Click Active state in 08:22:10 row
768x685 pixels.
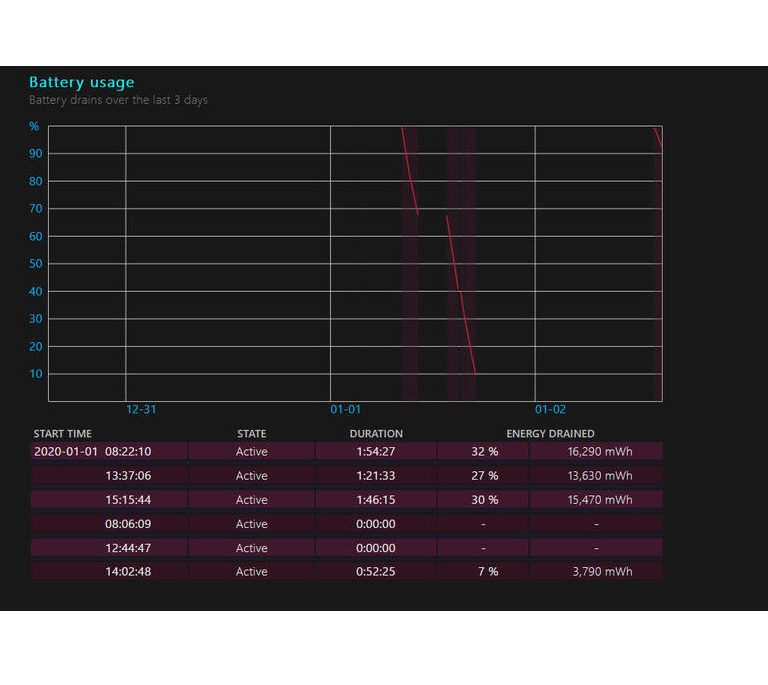(x=251, y=451)
